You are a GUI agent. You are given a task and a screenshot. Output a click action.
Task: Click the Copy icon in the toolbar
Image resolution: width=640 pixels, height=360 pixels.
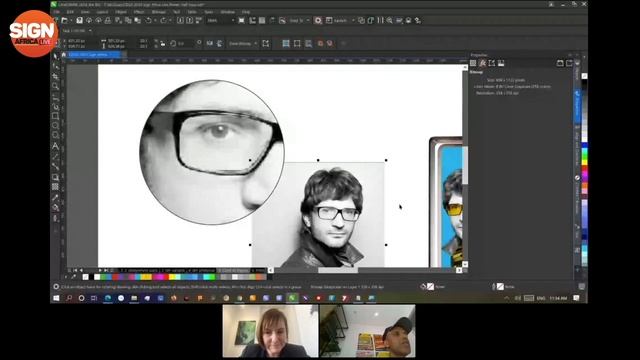pos(128,20)
